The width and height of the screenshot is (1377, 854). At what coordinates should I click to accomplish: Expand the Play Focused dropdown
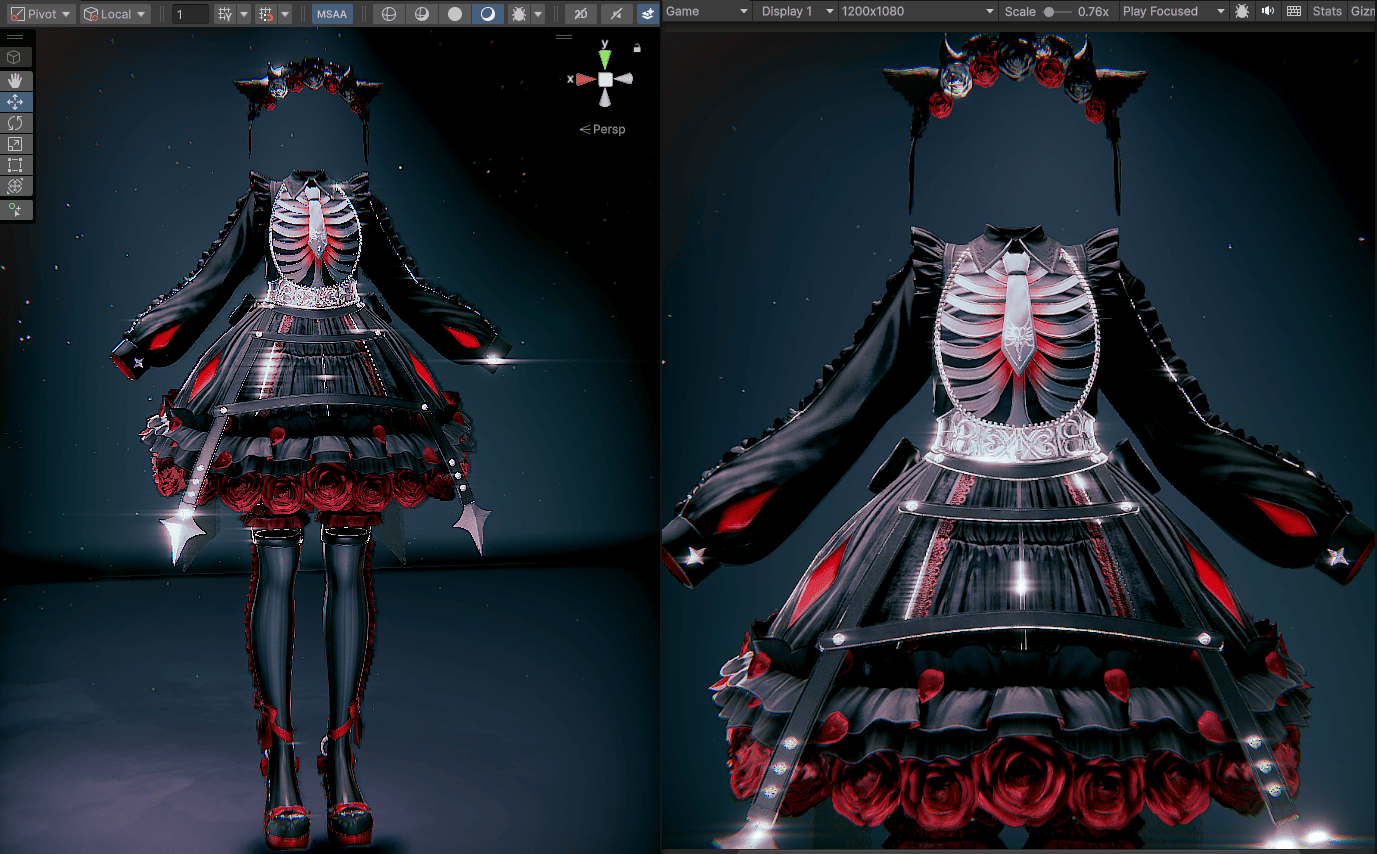1172,11
